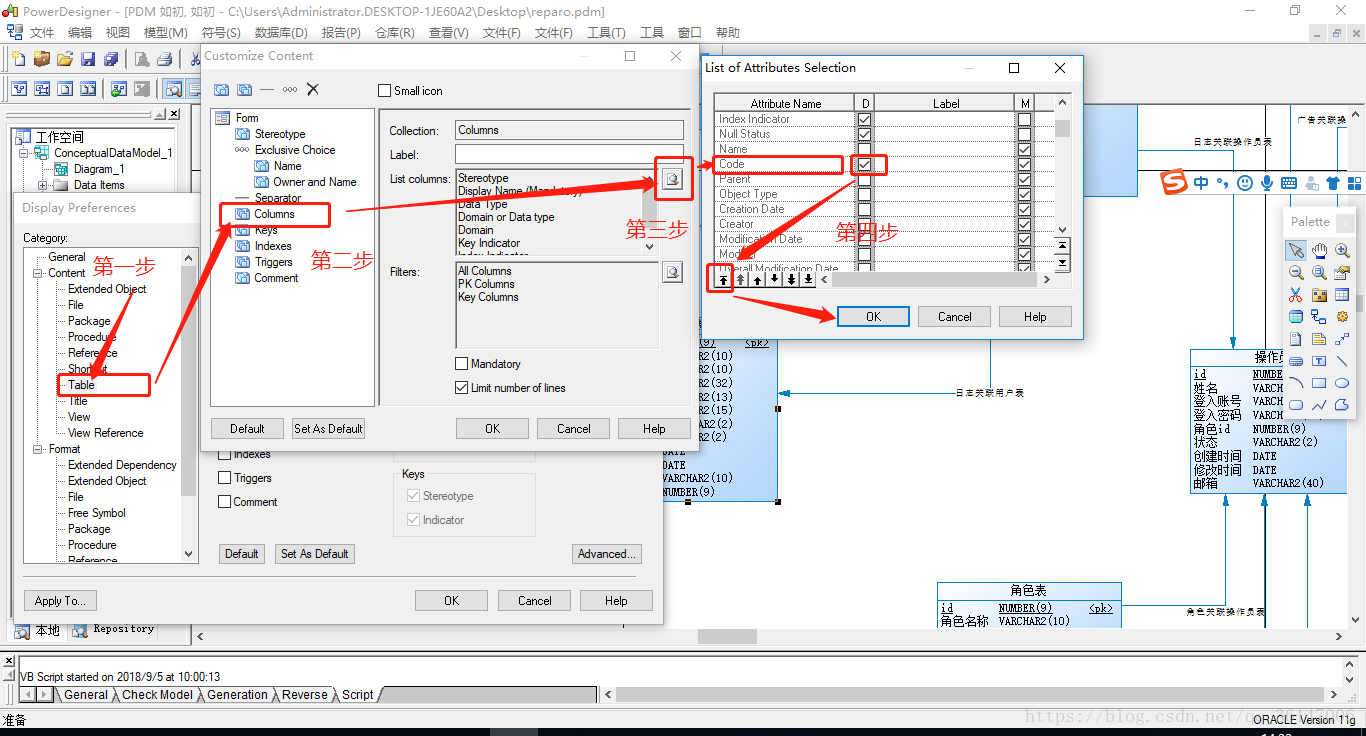Viewport: 1366px width, 736px height.
Task: Collapse the Format category node
Action: click(x=39, y=449)
